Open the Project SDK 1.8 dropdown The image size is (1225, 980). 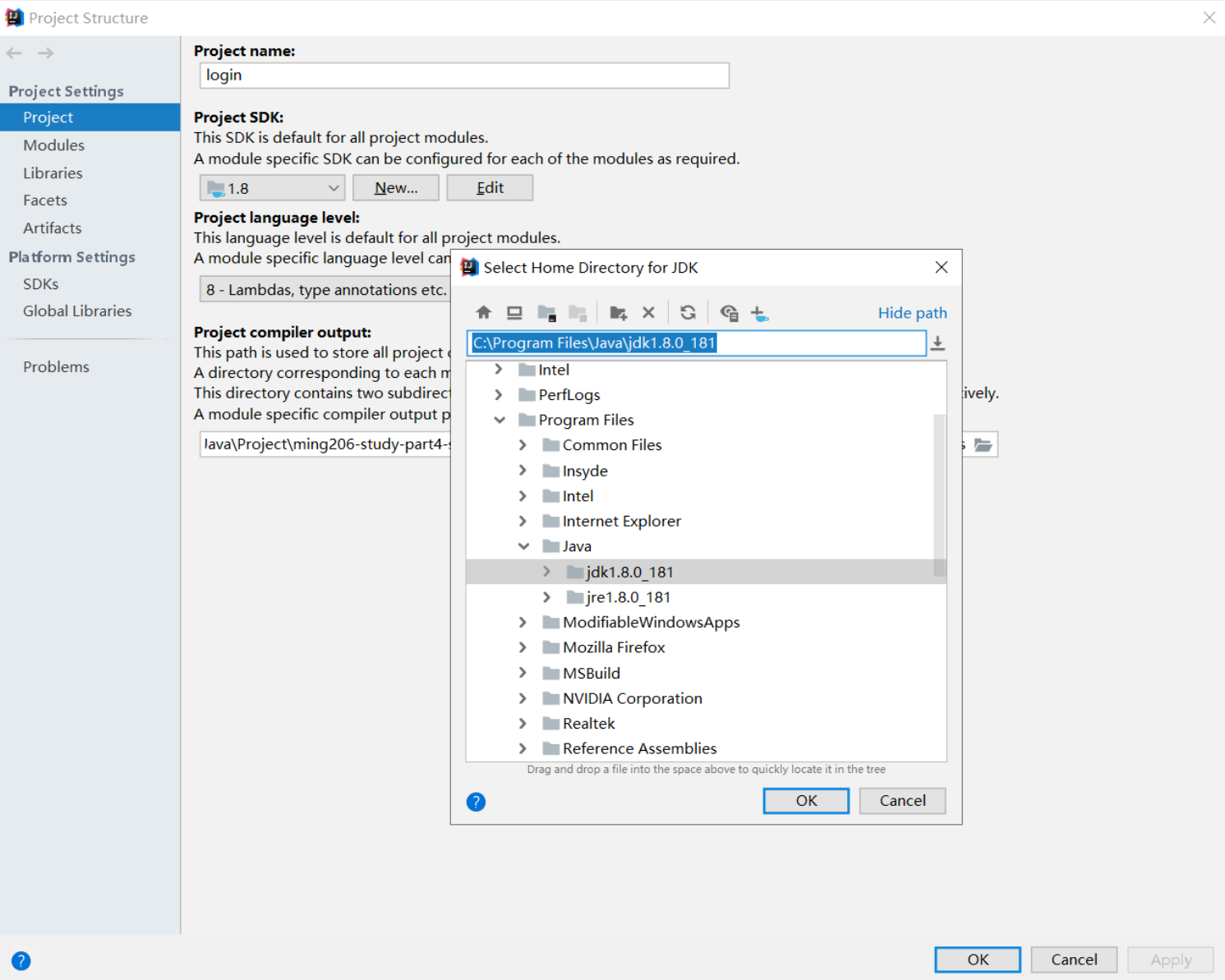pyautogui.click(x=272, y=188)
